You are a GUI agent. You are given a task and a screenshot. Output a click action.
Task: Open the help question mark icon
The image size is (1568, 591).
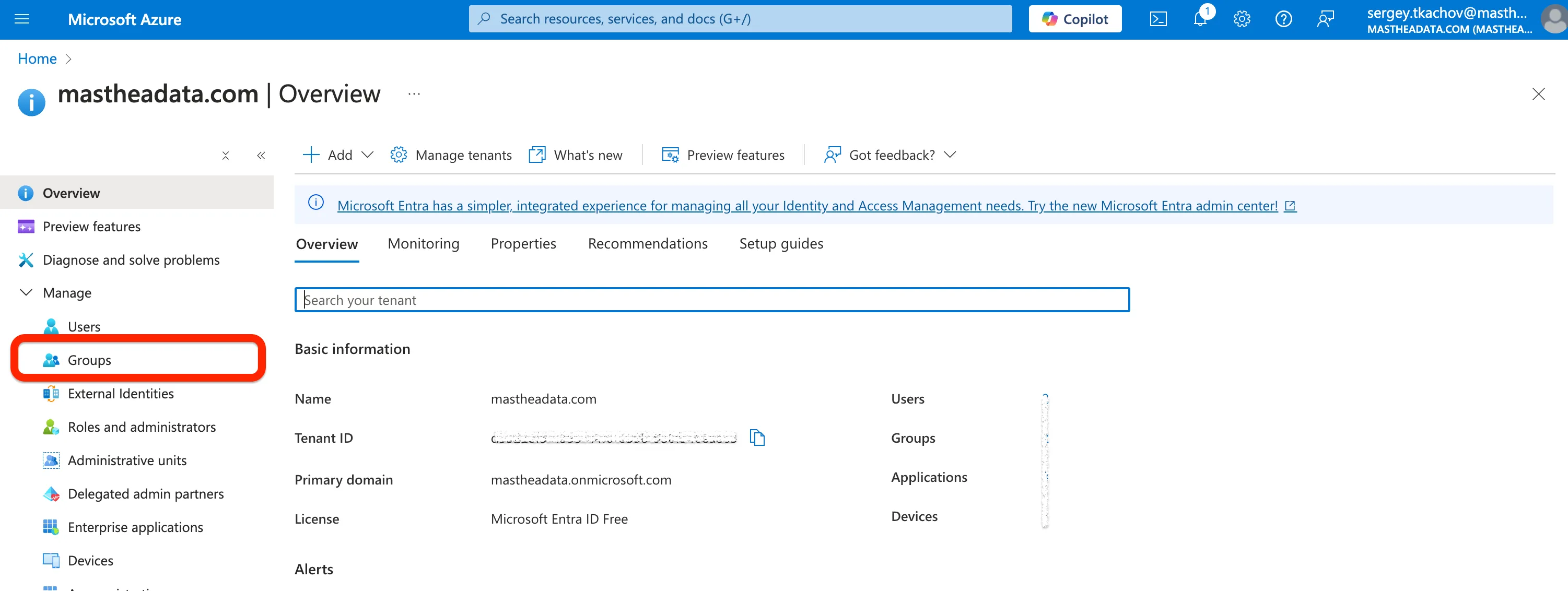click(x=1284, y=19)
